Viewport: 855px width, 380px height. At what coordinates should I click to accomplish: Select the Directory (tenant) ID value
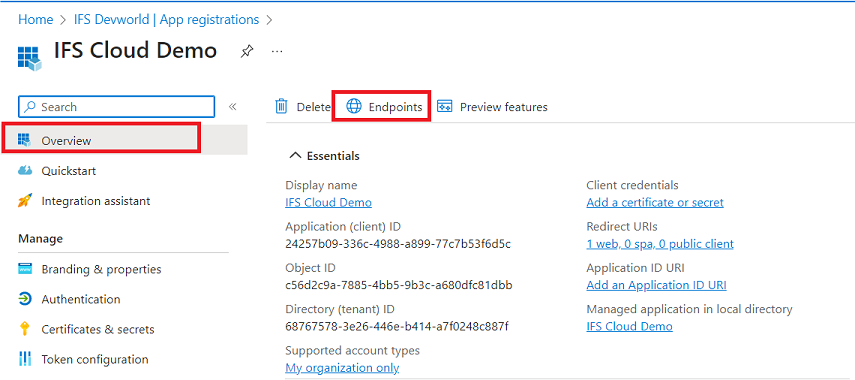pyautogui.click(x=397, y=326)
